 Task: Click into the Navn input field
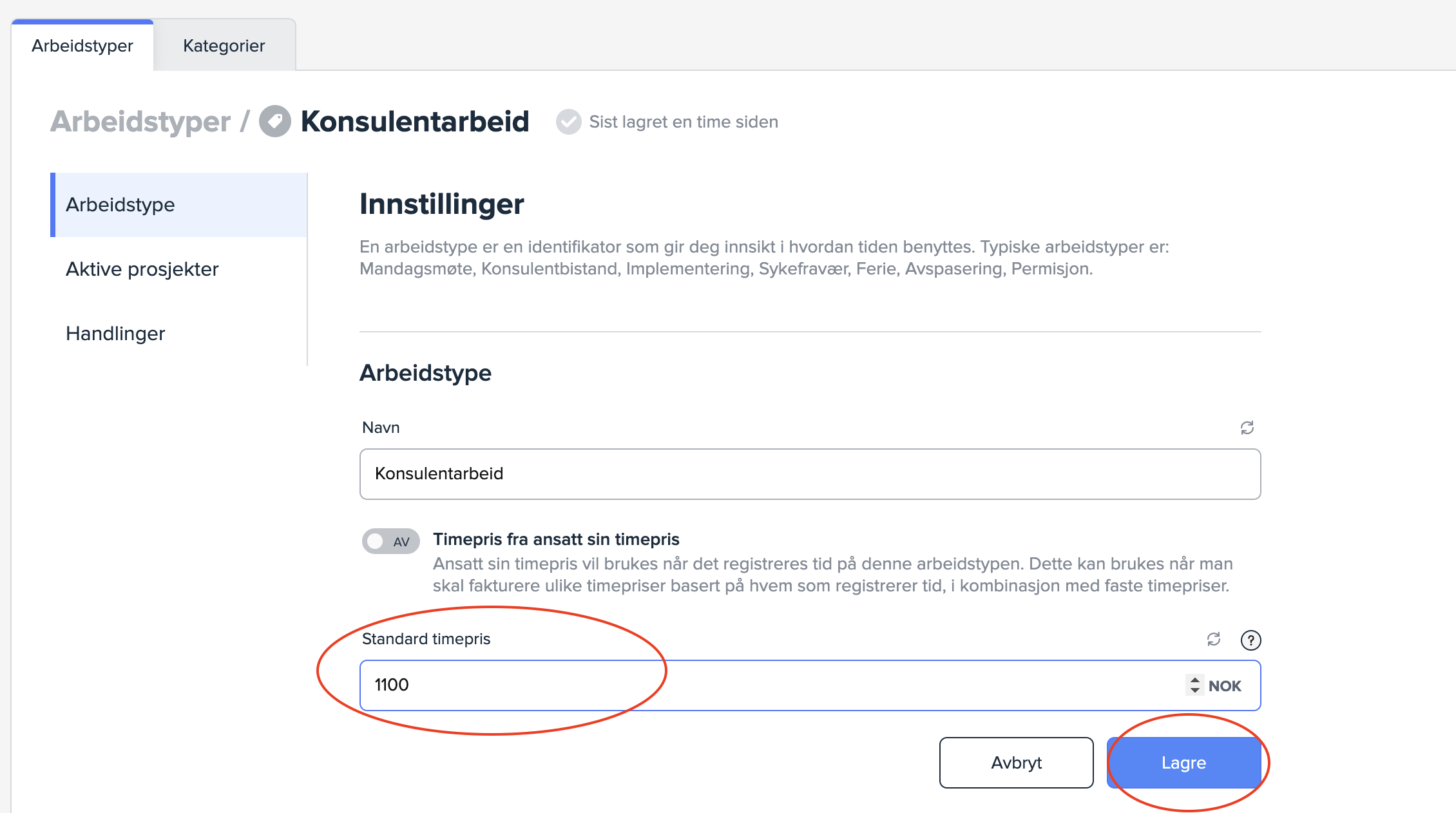click(x=809, y=474)
